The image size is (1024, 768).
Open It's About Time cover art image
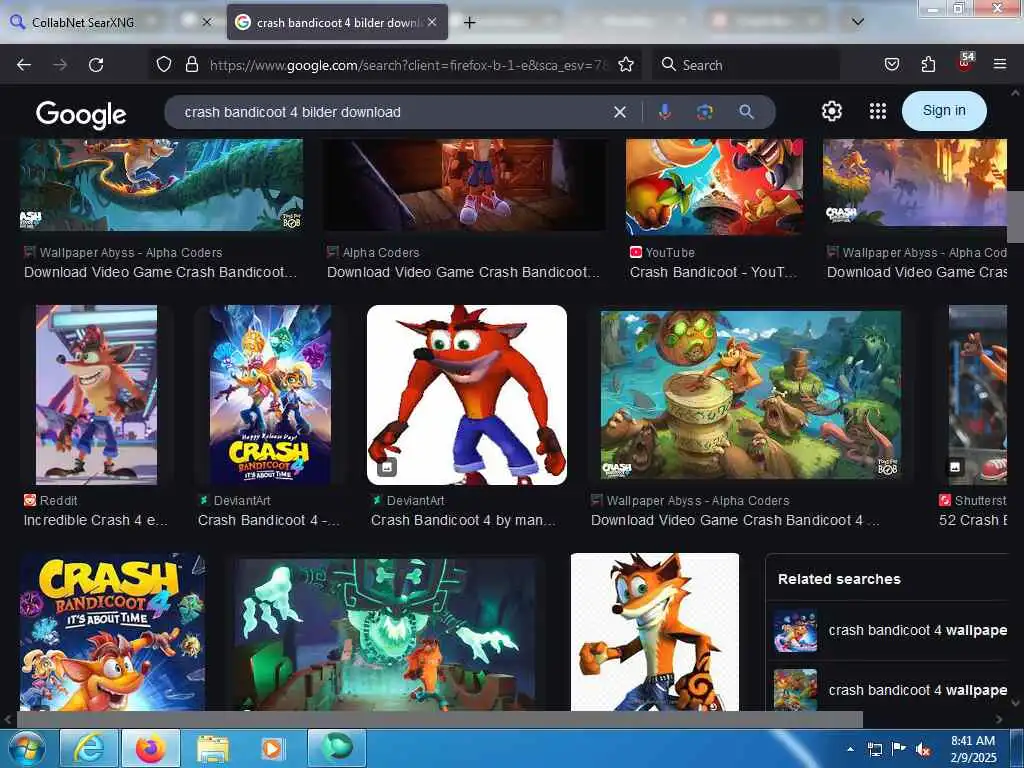[112, 632]
